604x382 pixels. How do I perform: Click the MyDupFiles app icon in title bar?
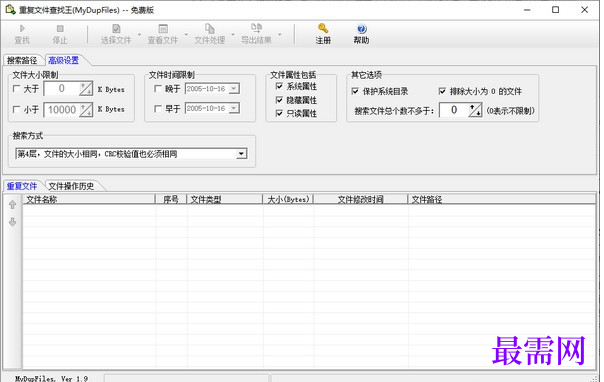click(10, 10)
